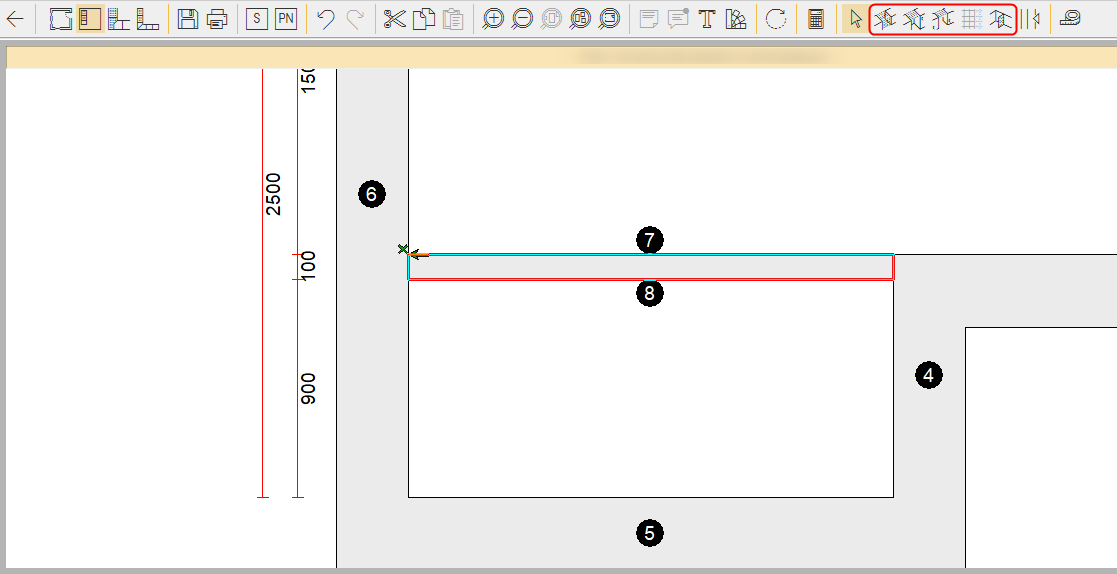Activate the arrow selection pointer tool
This screenshot has width=1117, height=574.
coord(854,19)
